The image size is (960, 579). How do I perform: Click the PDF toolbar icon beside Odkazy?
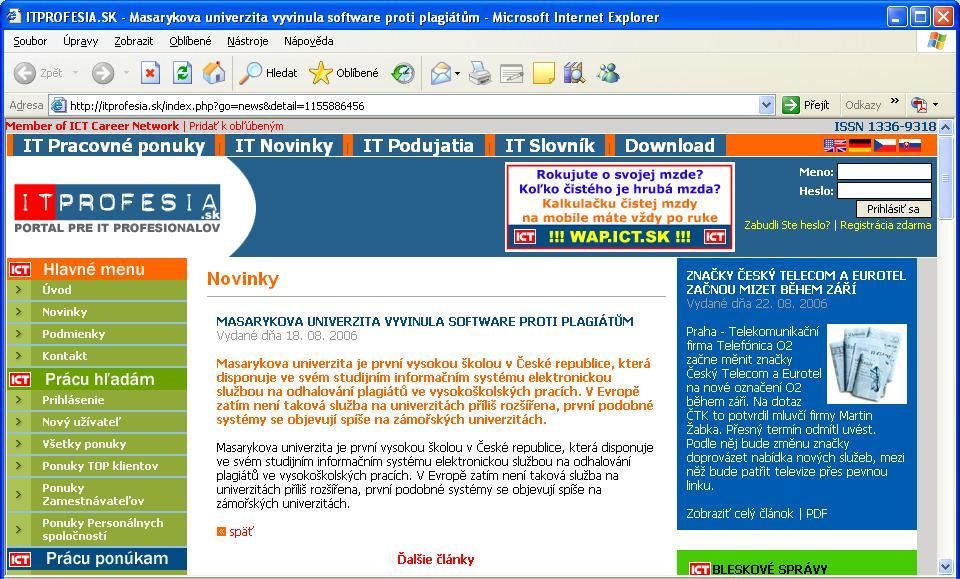pyautogui.click(x=918, y=105)
